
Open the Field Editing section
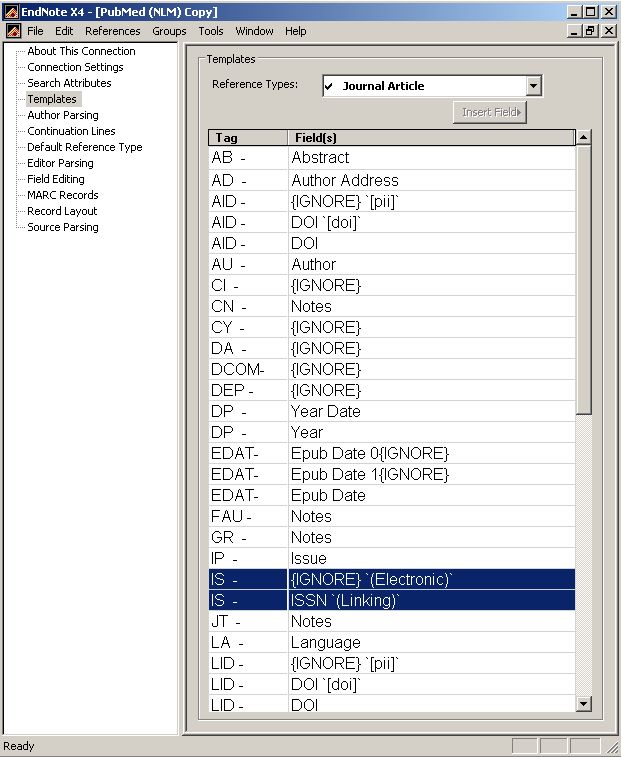pos(56,179)
